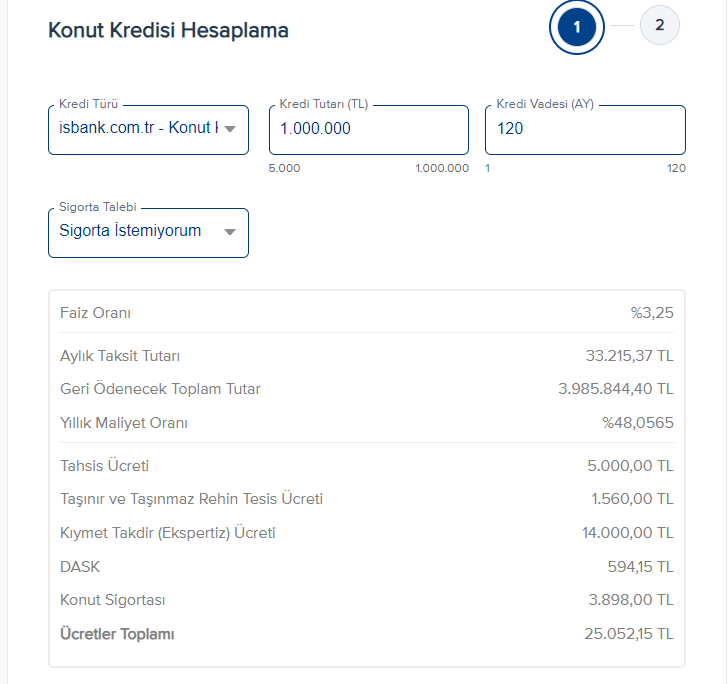Click the Kıymet Takdir (Ekspertiz) Ücreti label
Viewport: 728px width, 684px height.
(x=167, y=533)
